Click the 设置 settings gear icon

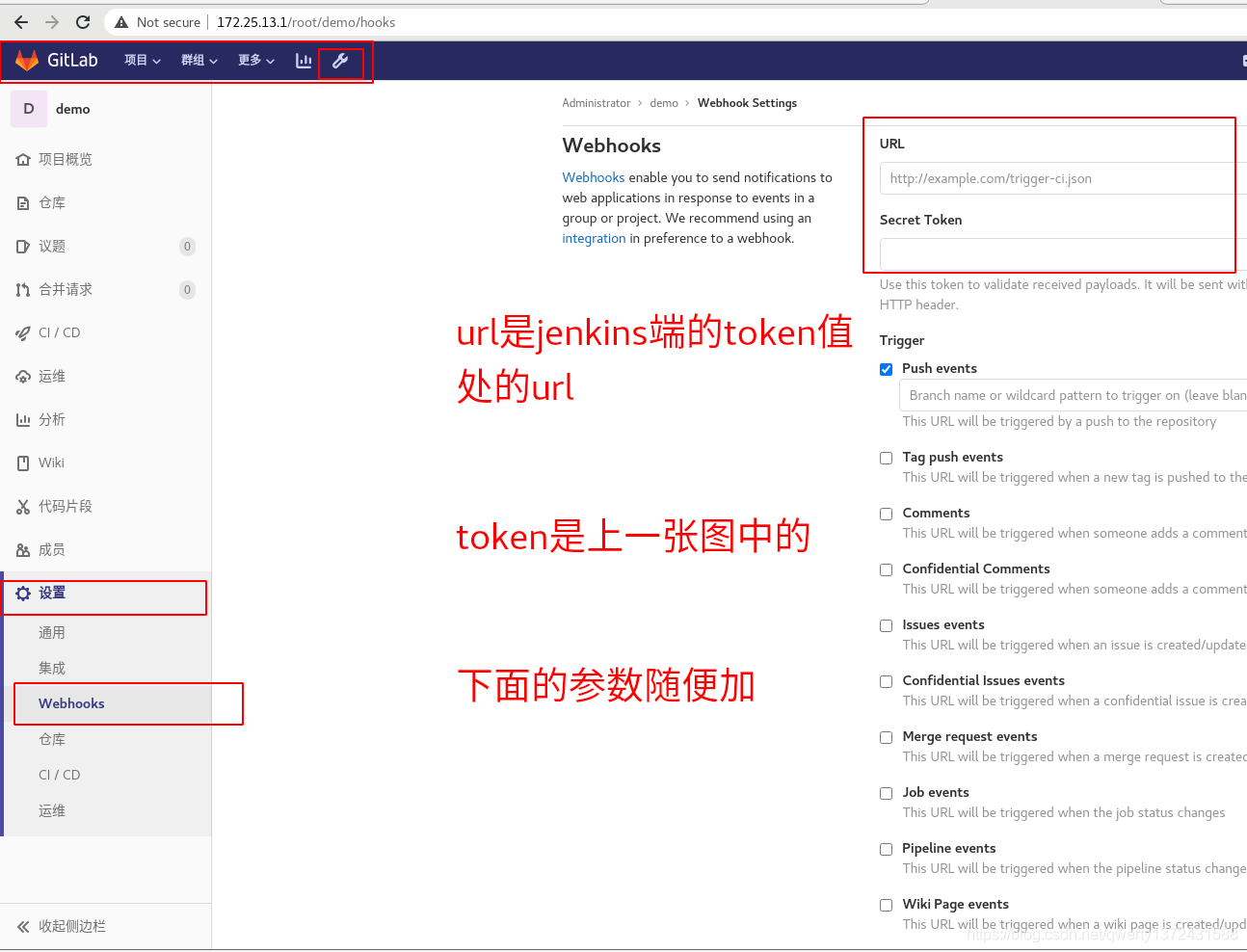click(23, 594)
